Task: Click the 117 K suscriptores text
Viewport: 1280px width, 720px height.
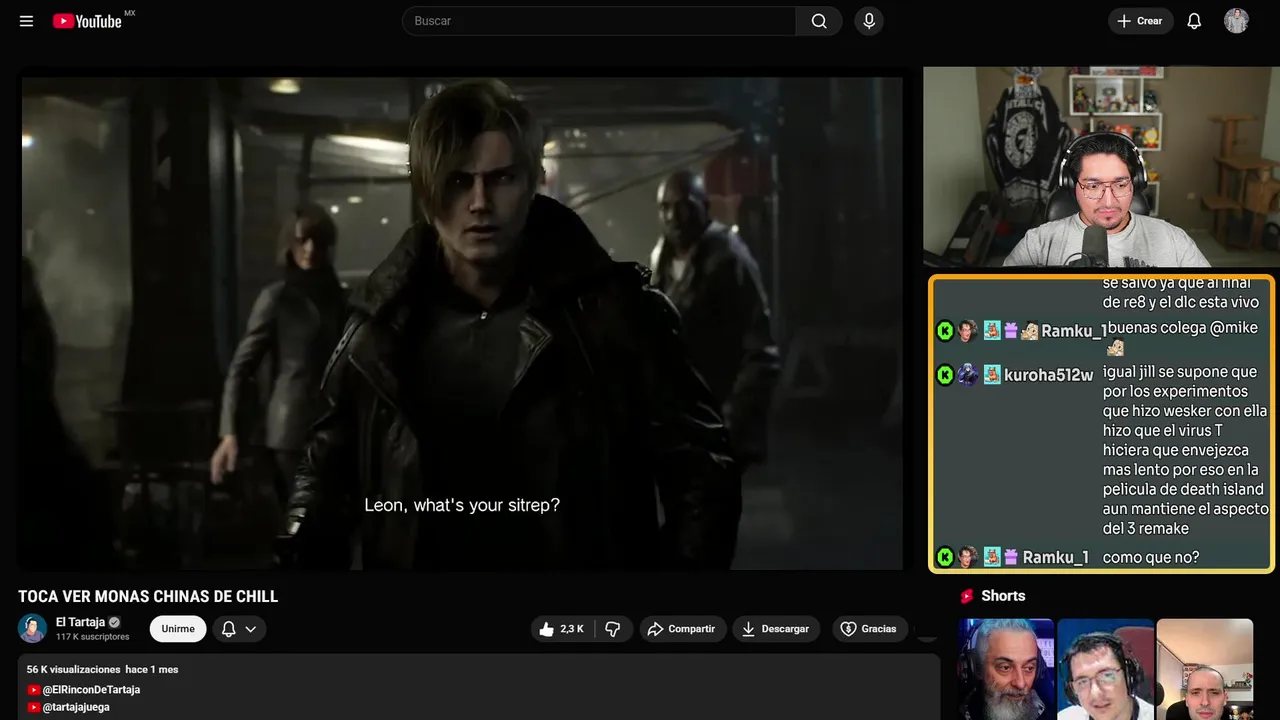Action: 92,637
